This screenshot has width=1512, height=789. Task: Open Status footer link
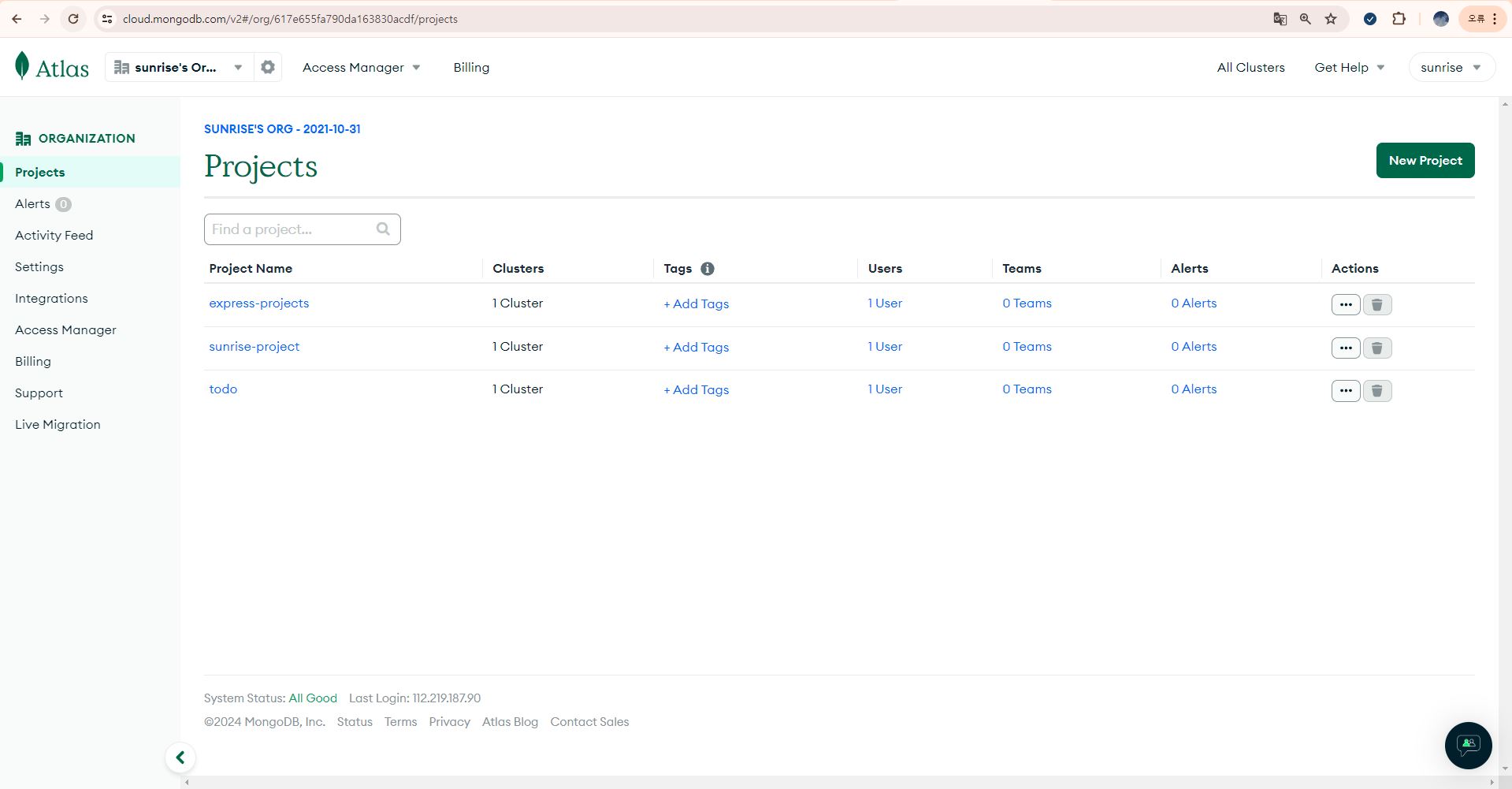(x=355, y=722)
